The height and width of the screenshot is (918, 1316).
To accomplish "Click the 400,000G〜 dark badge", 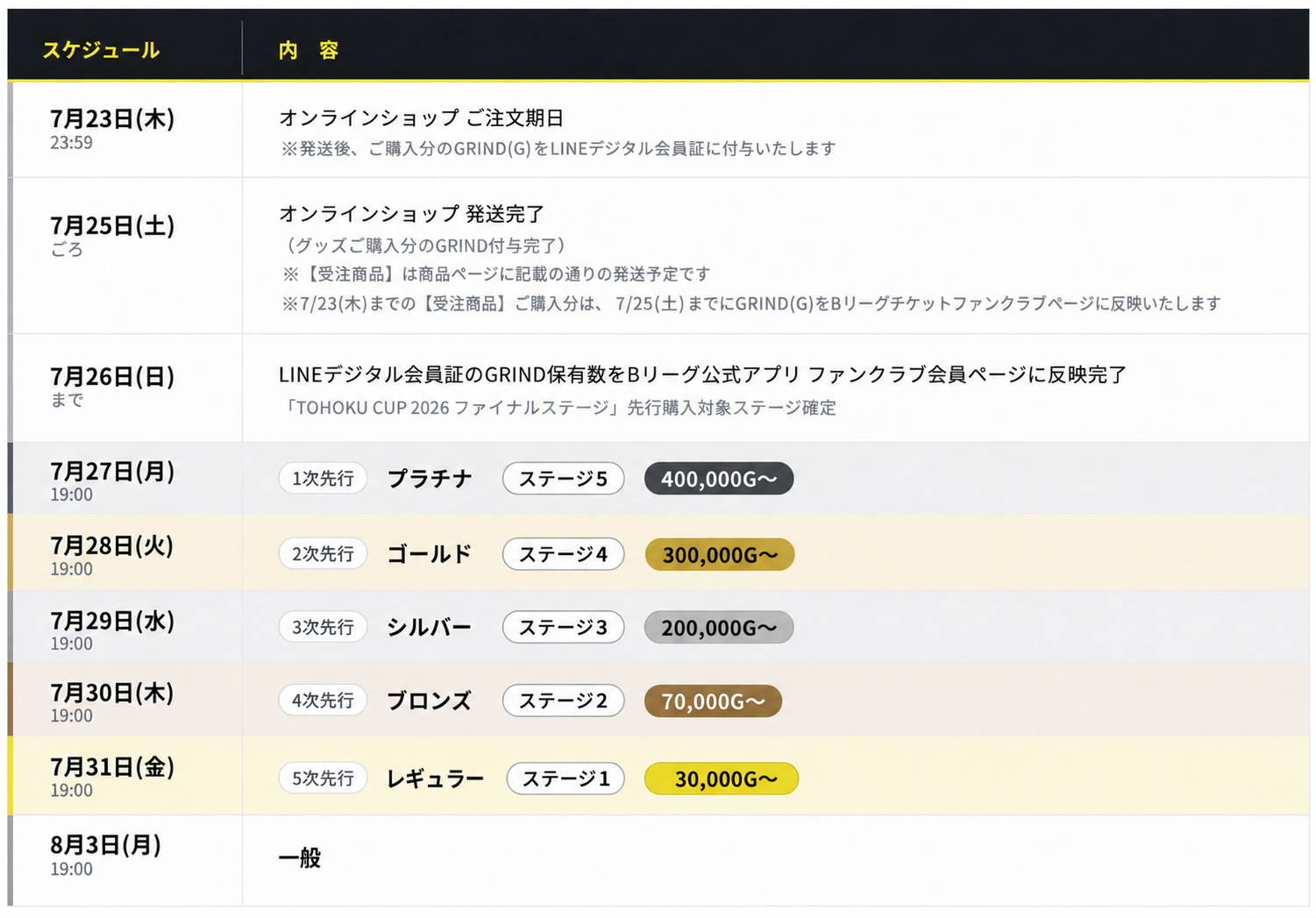I will [719, 479].
